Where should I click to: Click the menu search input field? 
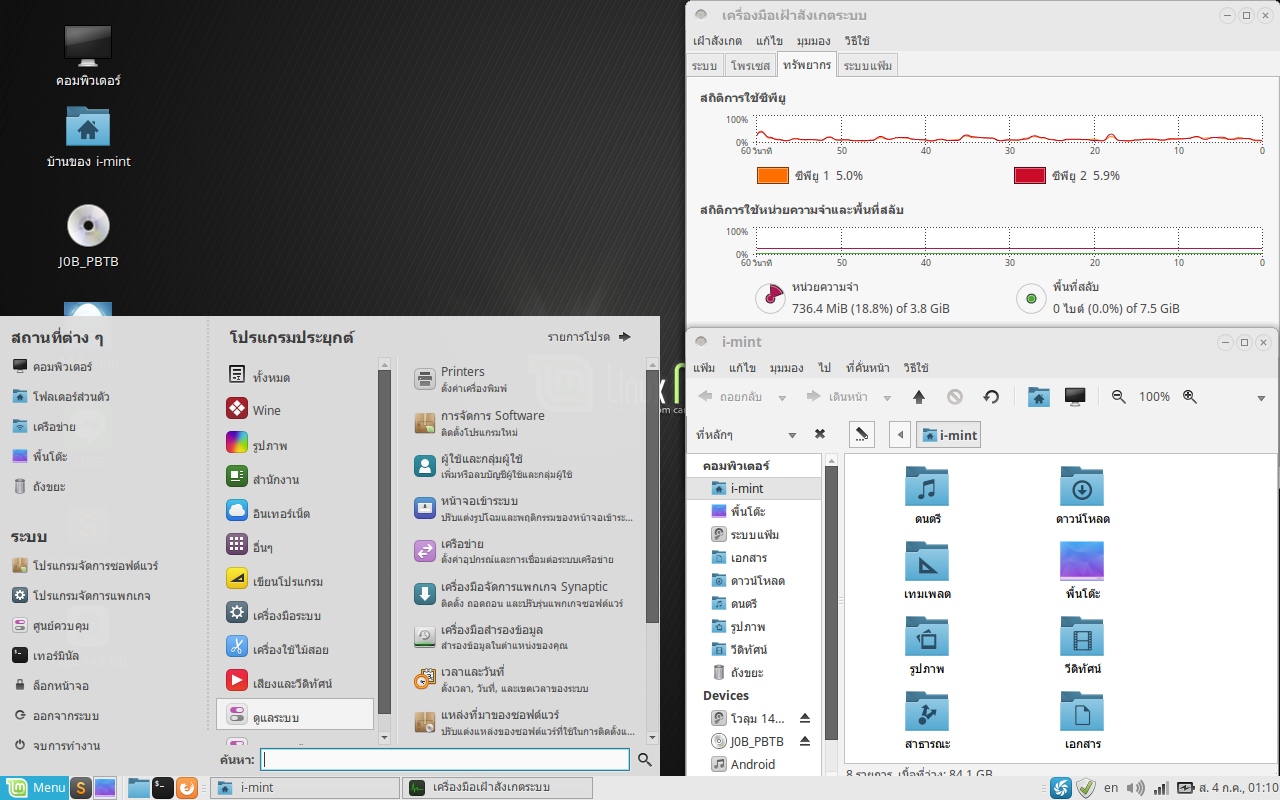pyautogui.click(x=445, y=760)
